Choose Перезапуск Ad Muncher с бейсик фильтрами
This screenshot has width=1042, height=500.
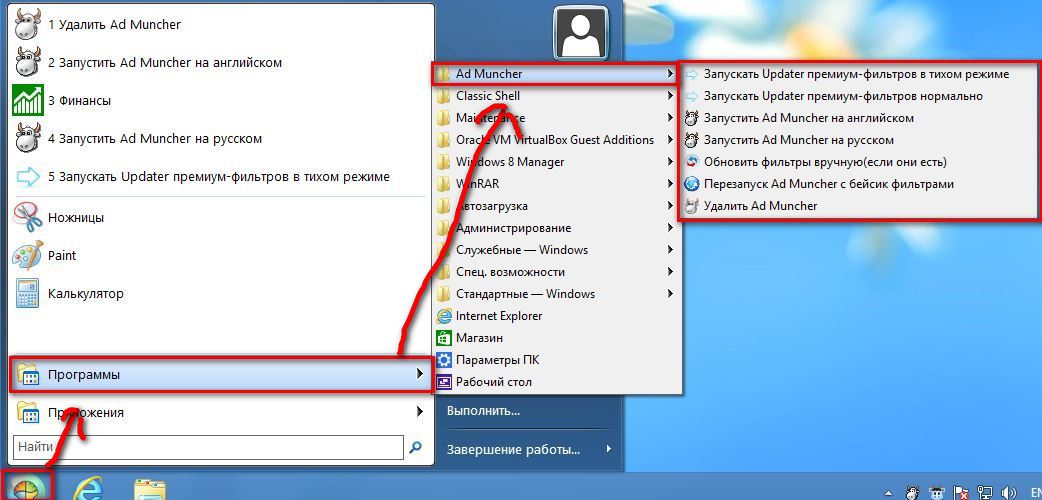(x=828, y=184)
